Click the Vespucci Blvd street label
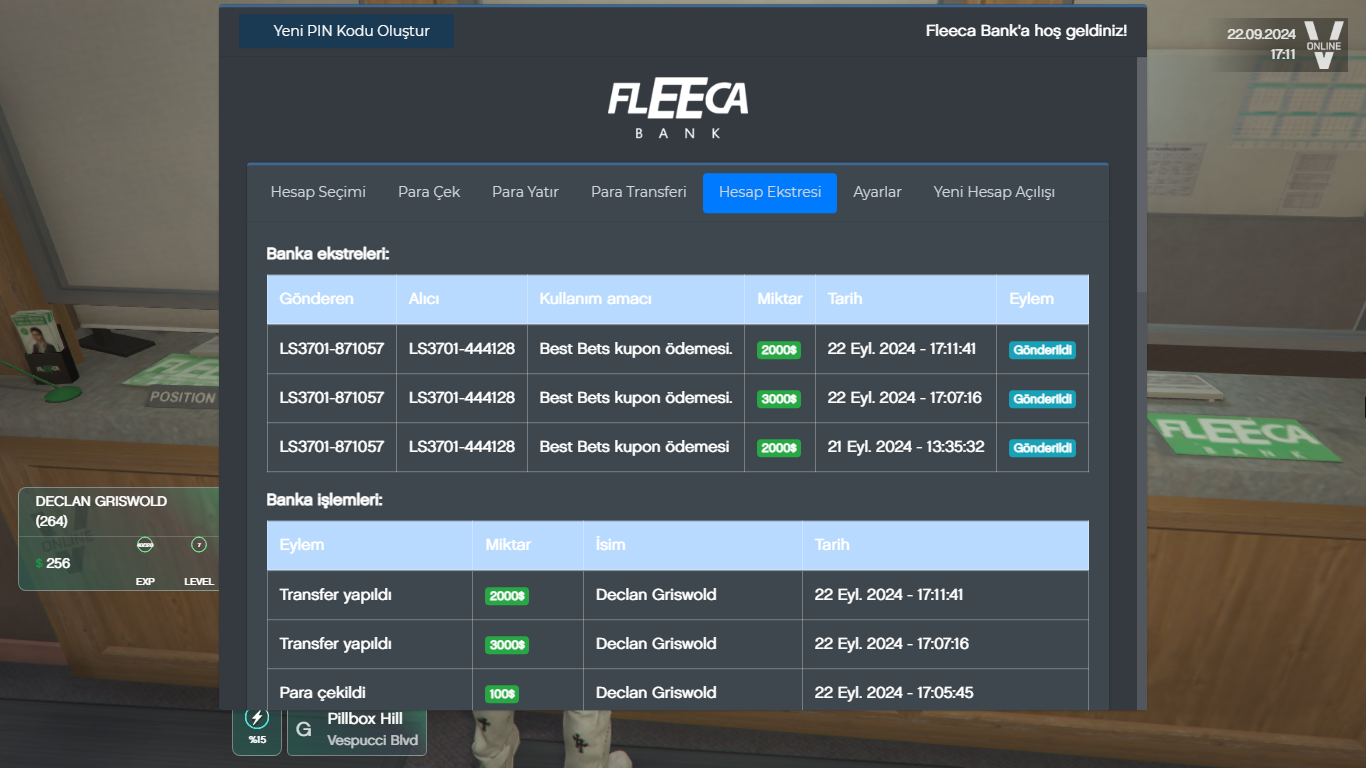The image size is (1366, 768). [x=373, y=742]
